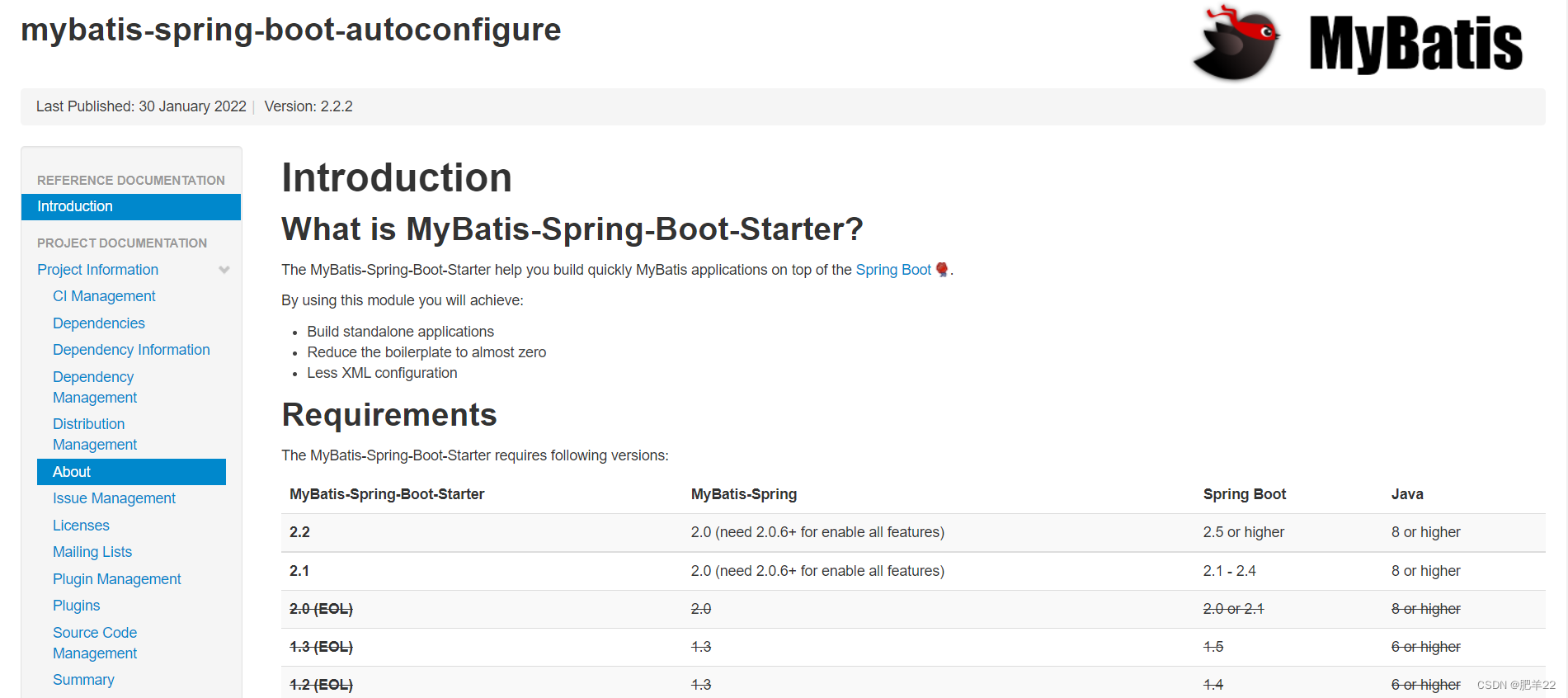View Distribution Management page
This screenshot has height=698, width=1568.
[x=94, y=434]
